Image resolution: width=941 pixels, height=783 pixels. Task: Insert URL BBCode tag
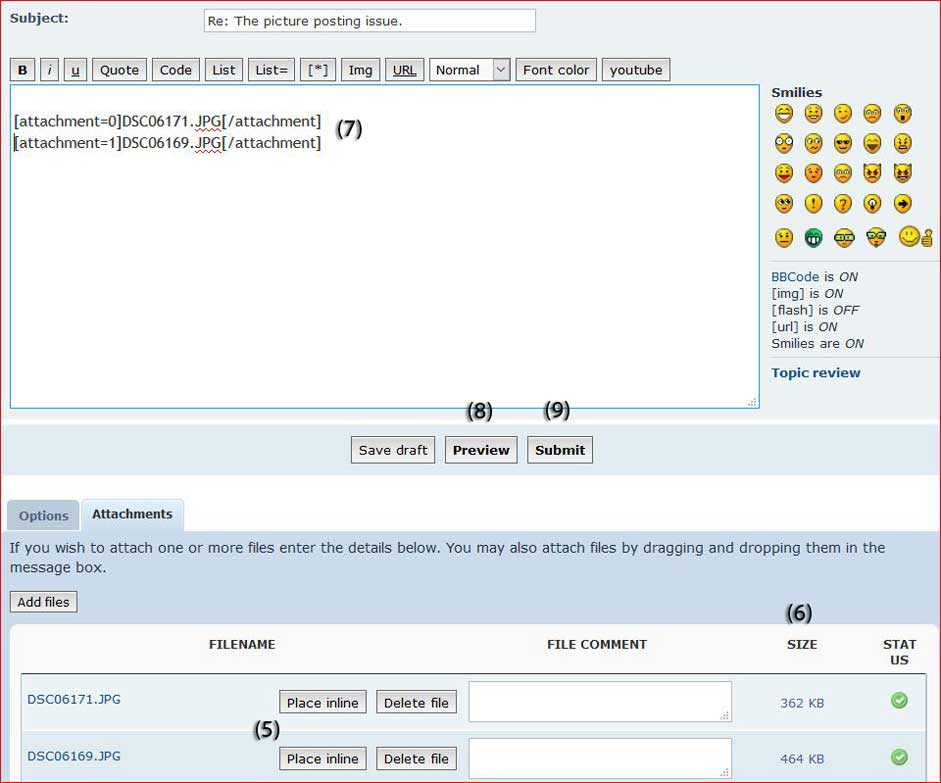click(404, 70)
